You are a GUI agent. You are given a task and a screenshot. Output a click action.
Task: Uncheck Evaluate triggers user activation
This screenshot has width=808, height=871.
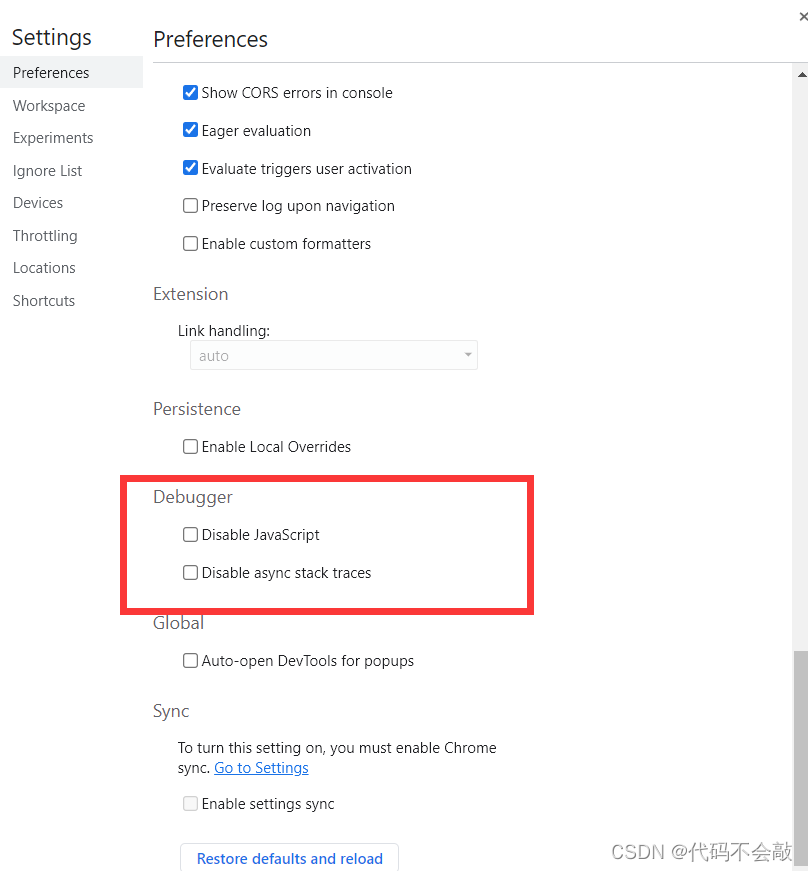pos(190,169)
